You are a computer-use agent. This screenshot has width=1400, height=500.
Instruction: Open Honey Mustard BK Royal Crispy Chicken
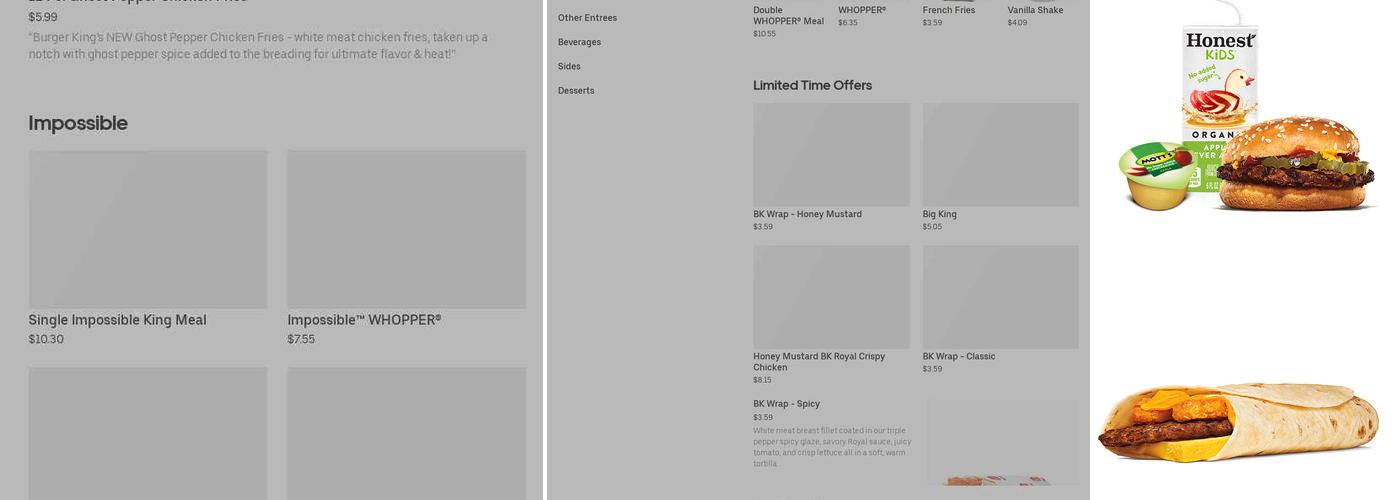819,362
